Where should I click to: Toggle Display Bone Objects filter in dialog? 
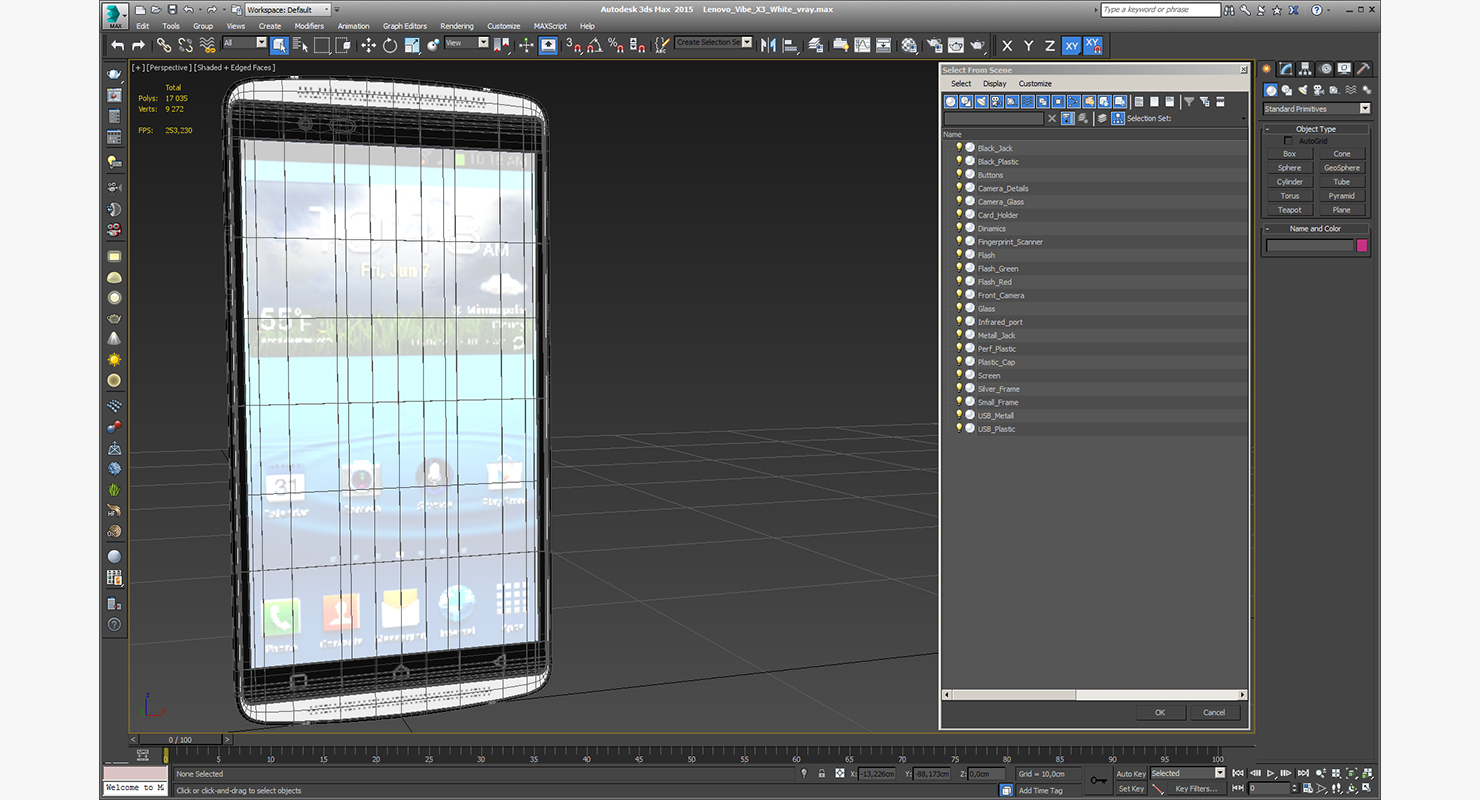[x=1073, y=101]
